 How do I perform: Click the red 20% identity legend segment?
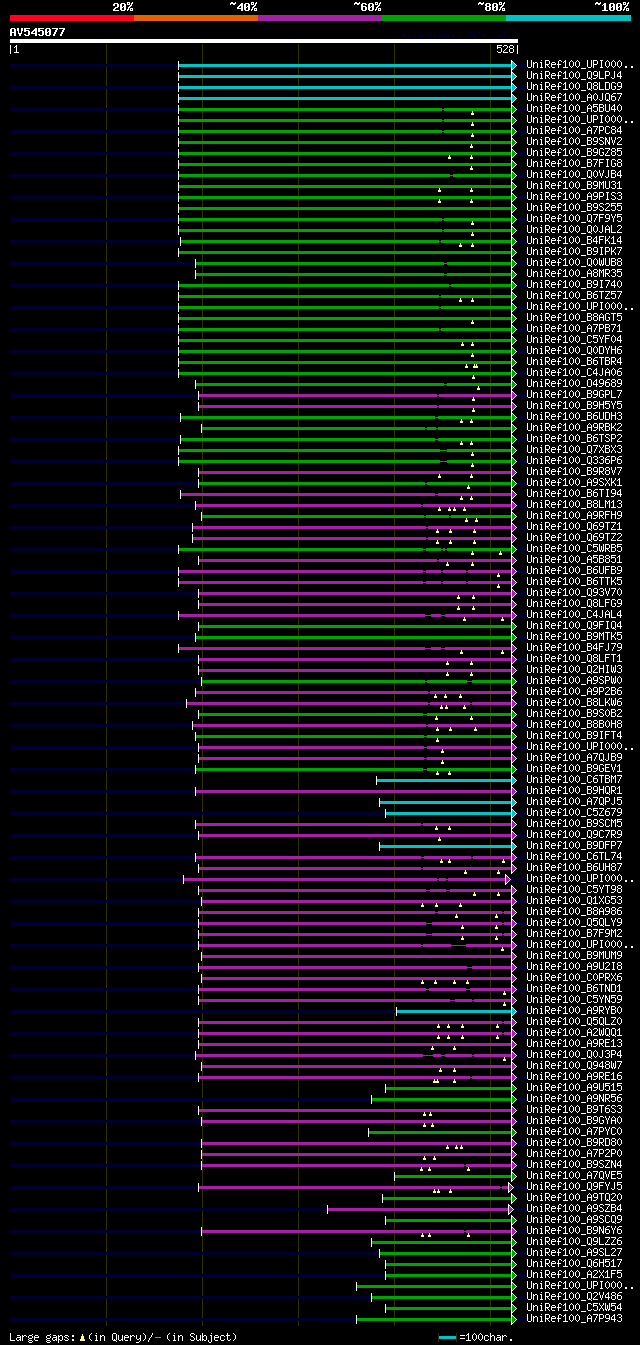[x=72, y=17]
